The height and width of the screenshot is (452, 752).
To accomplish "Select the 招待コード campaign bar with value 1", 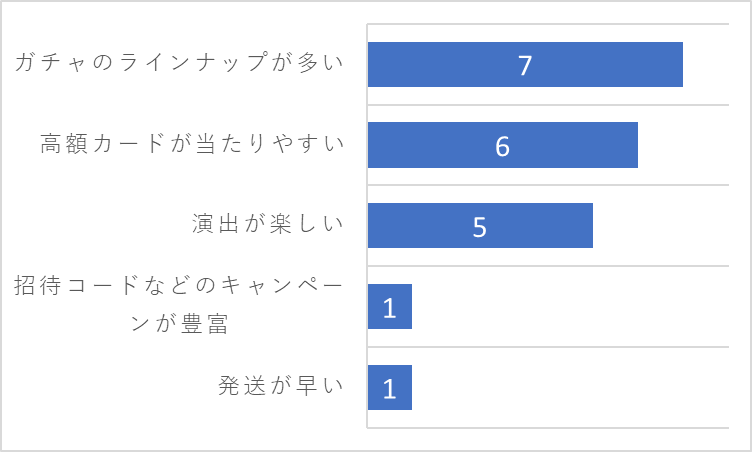I will pos(390,306).
